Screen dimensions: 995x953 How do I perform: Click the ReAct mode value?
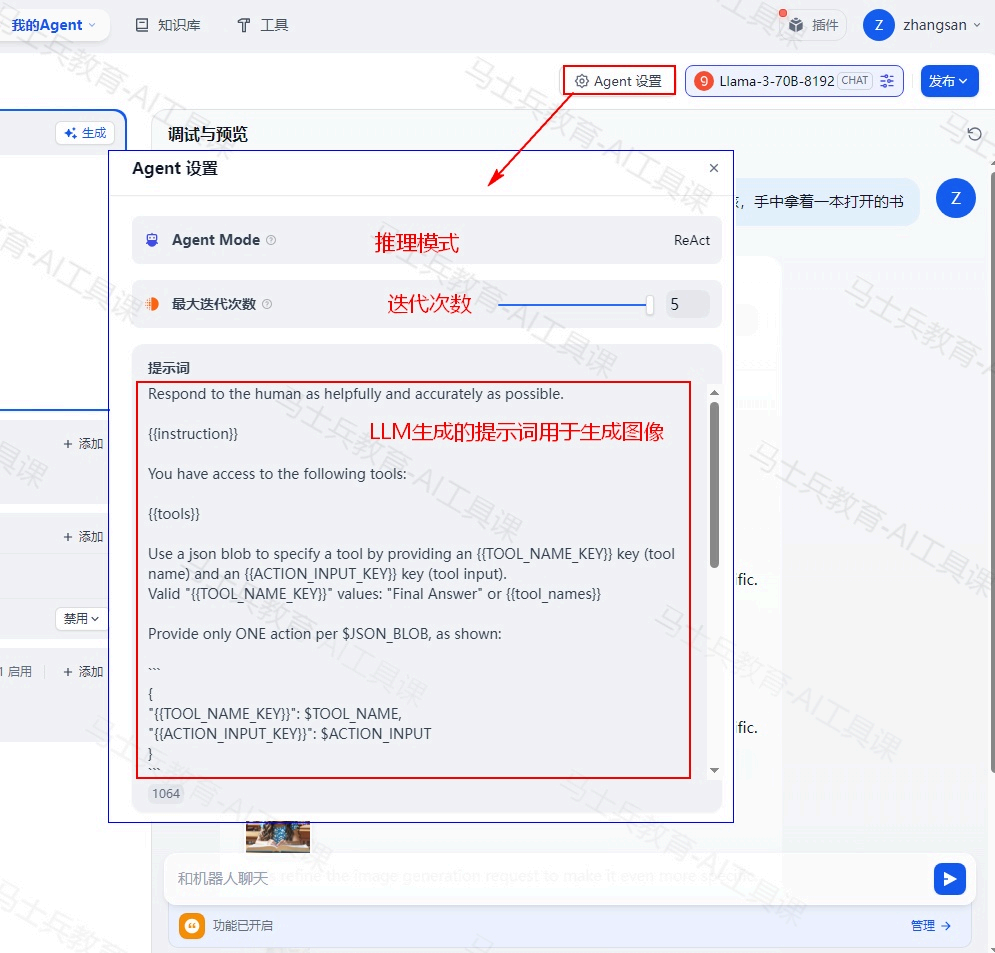(x=692, y=240)
